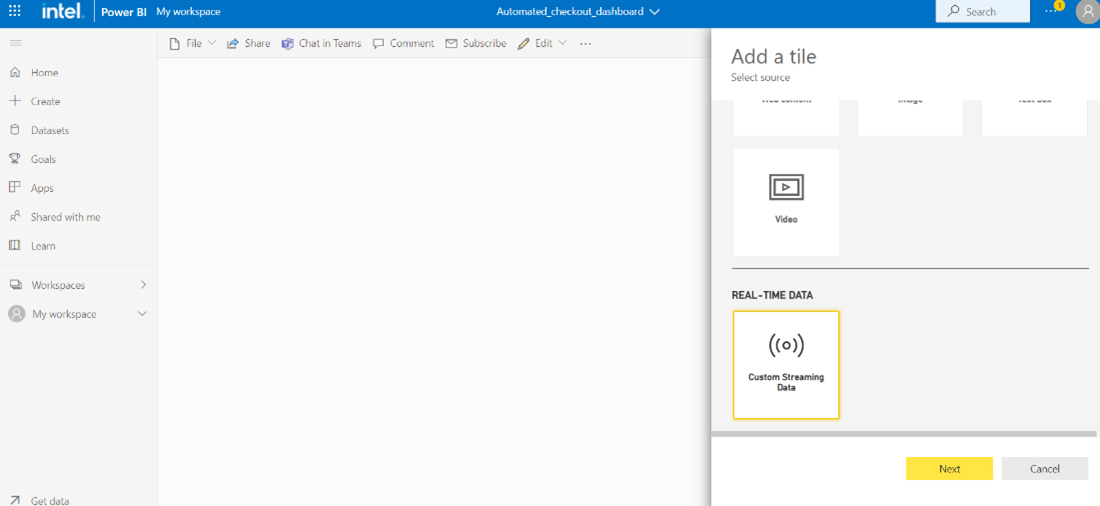The image size is (1100, 506).
Task: Click the Share arrow icon
Action: (233, 44)
